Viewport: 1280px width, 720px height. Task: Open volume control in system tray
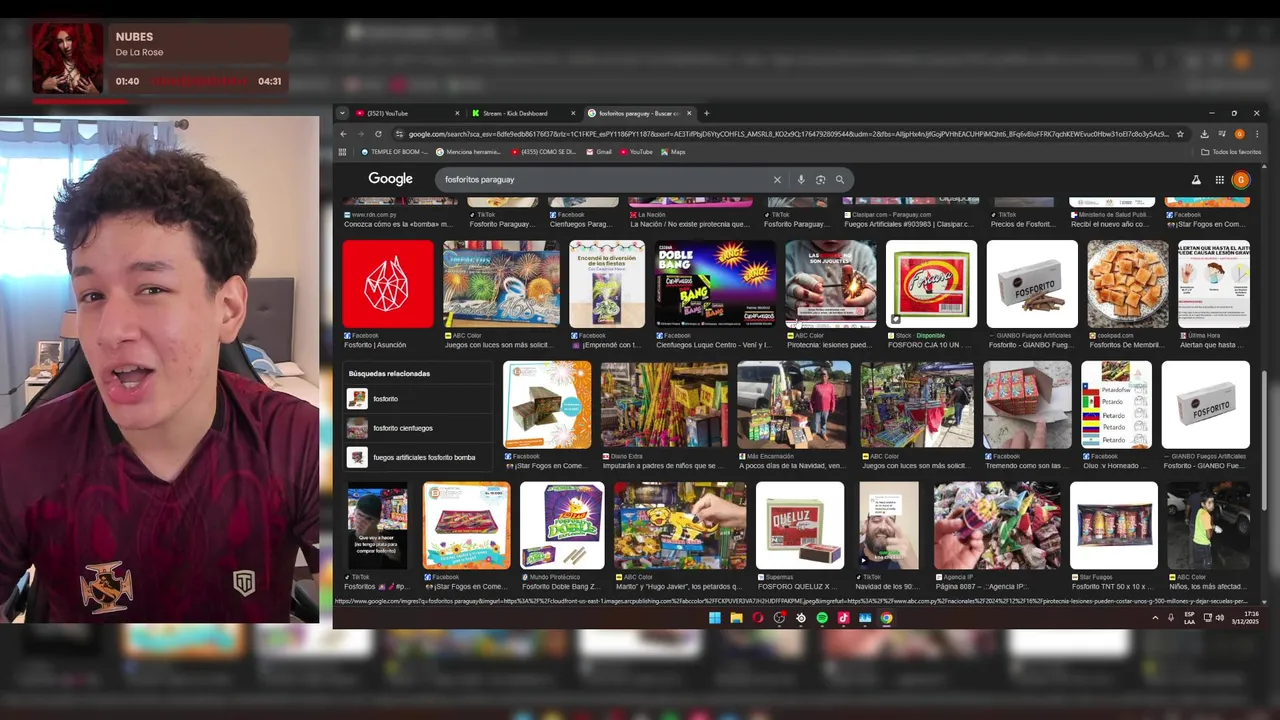coord(1221,618)
